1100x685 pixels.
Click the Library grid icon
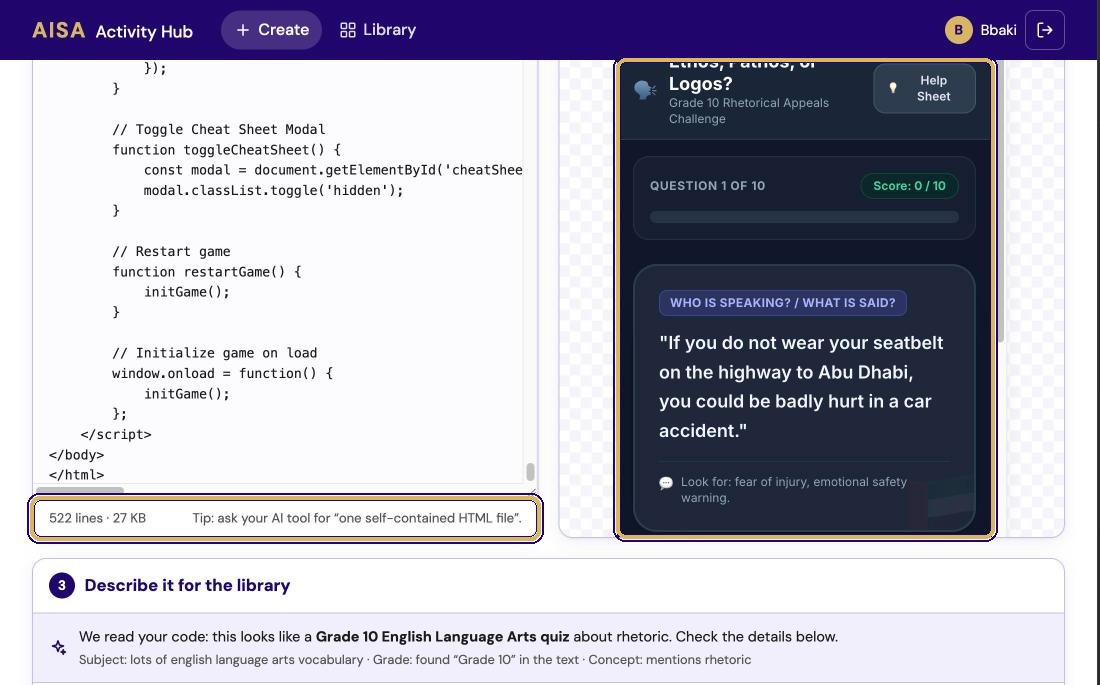coord(347,30)
